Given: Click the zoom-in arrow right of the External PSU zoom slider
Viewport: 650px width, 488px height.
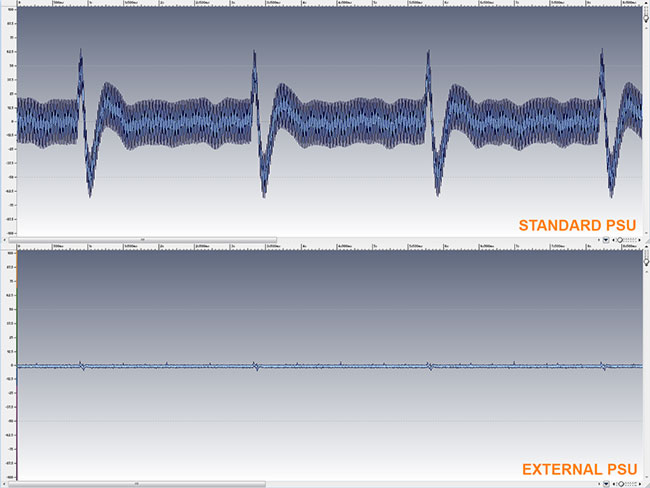Looking at the screenshot, I should pyautogui.click(x=640, y=484).
